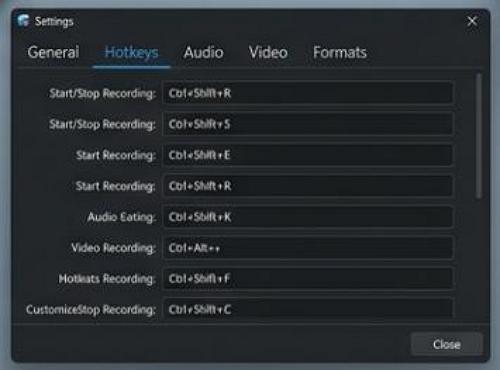Go to the Video tab
The image size is (500, 370).
(268, 52)
